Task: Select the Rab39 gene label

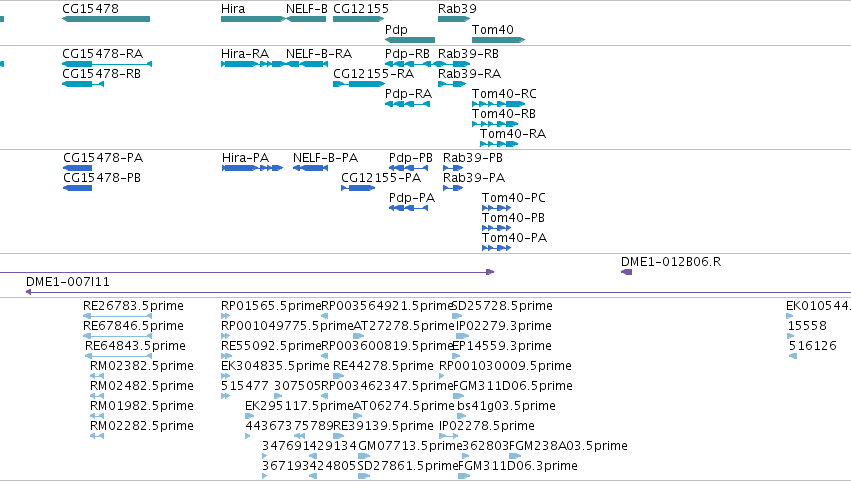Action: click(457, 9)
